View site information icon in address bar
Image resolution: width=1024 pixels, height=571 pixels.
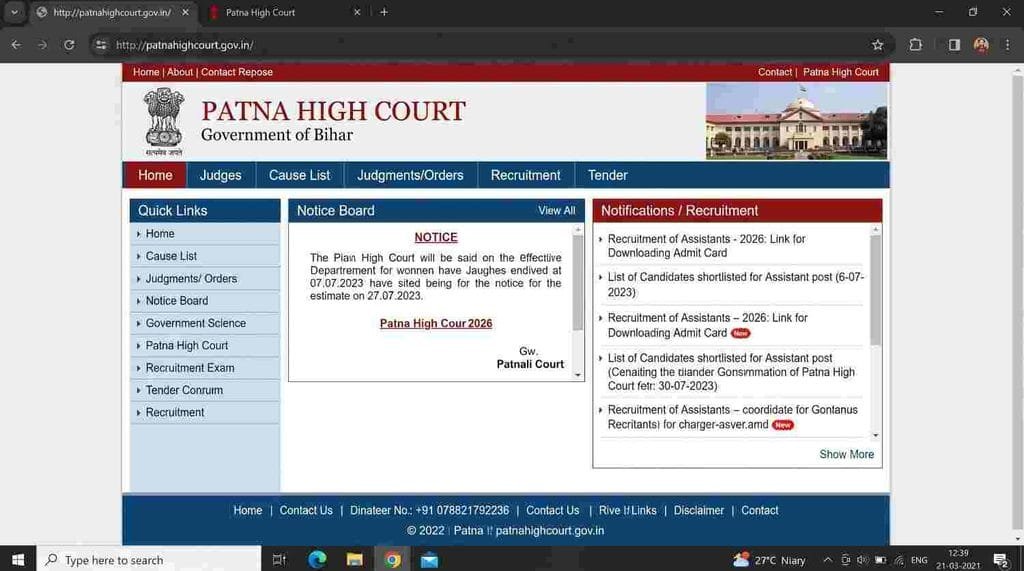[101, 45]
